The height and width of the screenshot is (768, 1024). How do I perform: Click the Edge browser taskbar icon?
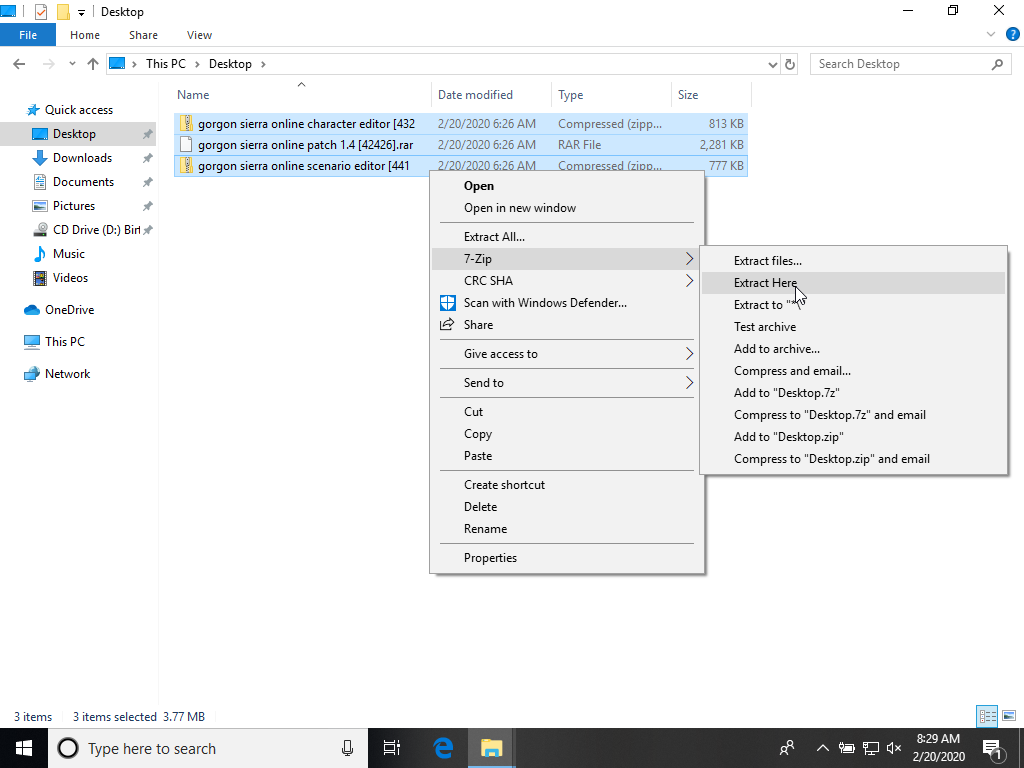tap(443, 748)
